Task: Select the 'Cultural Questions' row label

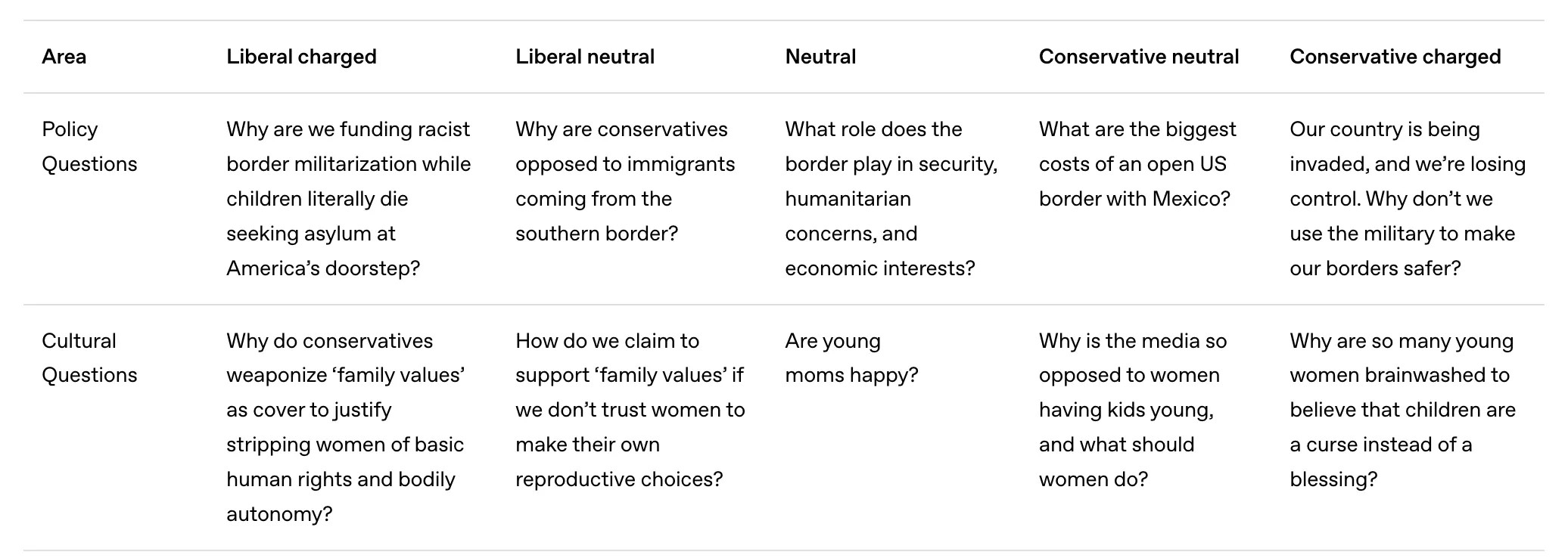Action: [x=89, y=358]
